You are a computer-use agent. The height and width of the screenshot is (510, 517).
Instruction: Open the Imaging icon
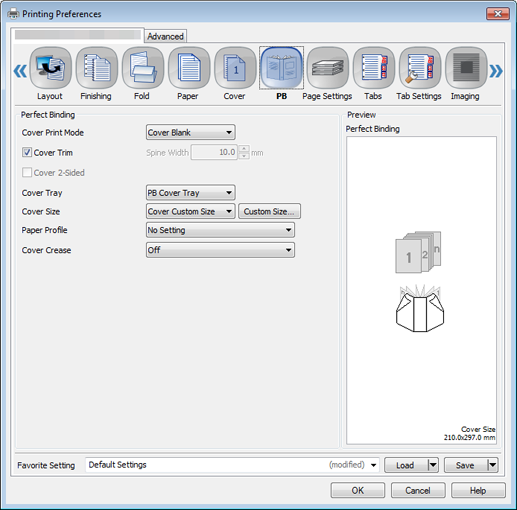coord(466,68)
